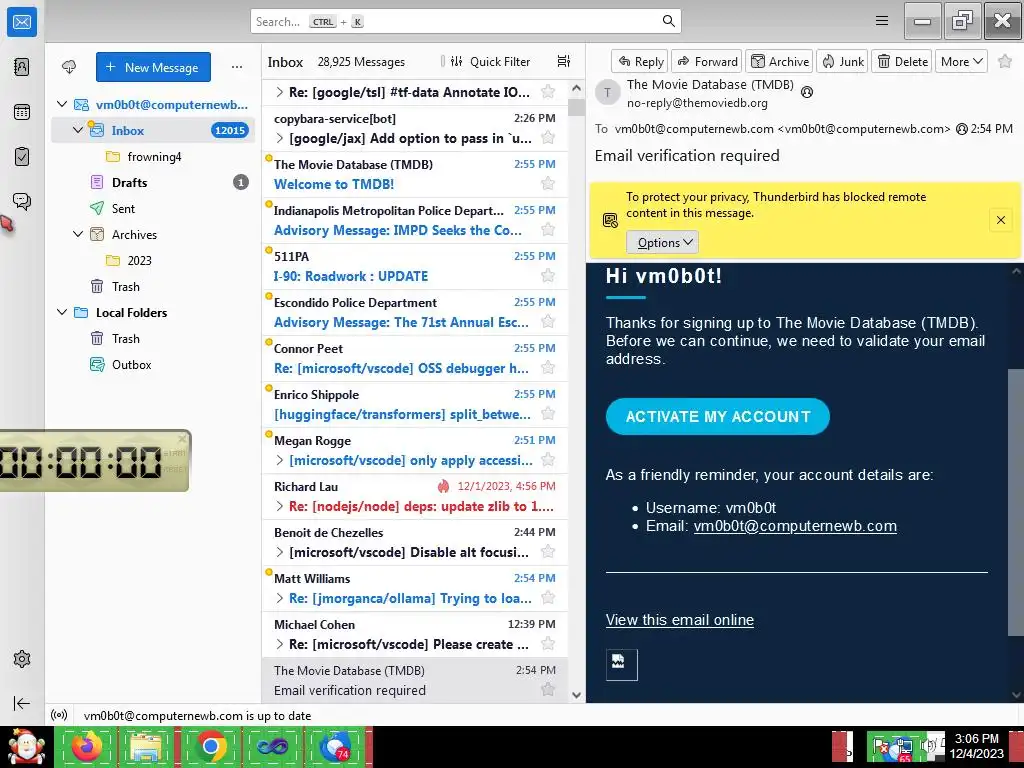Toggle star on 511PA I-90 Roadwork message

(x=548, y=276)
